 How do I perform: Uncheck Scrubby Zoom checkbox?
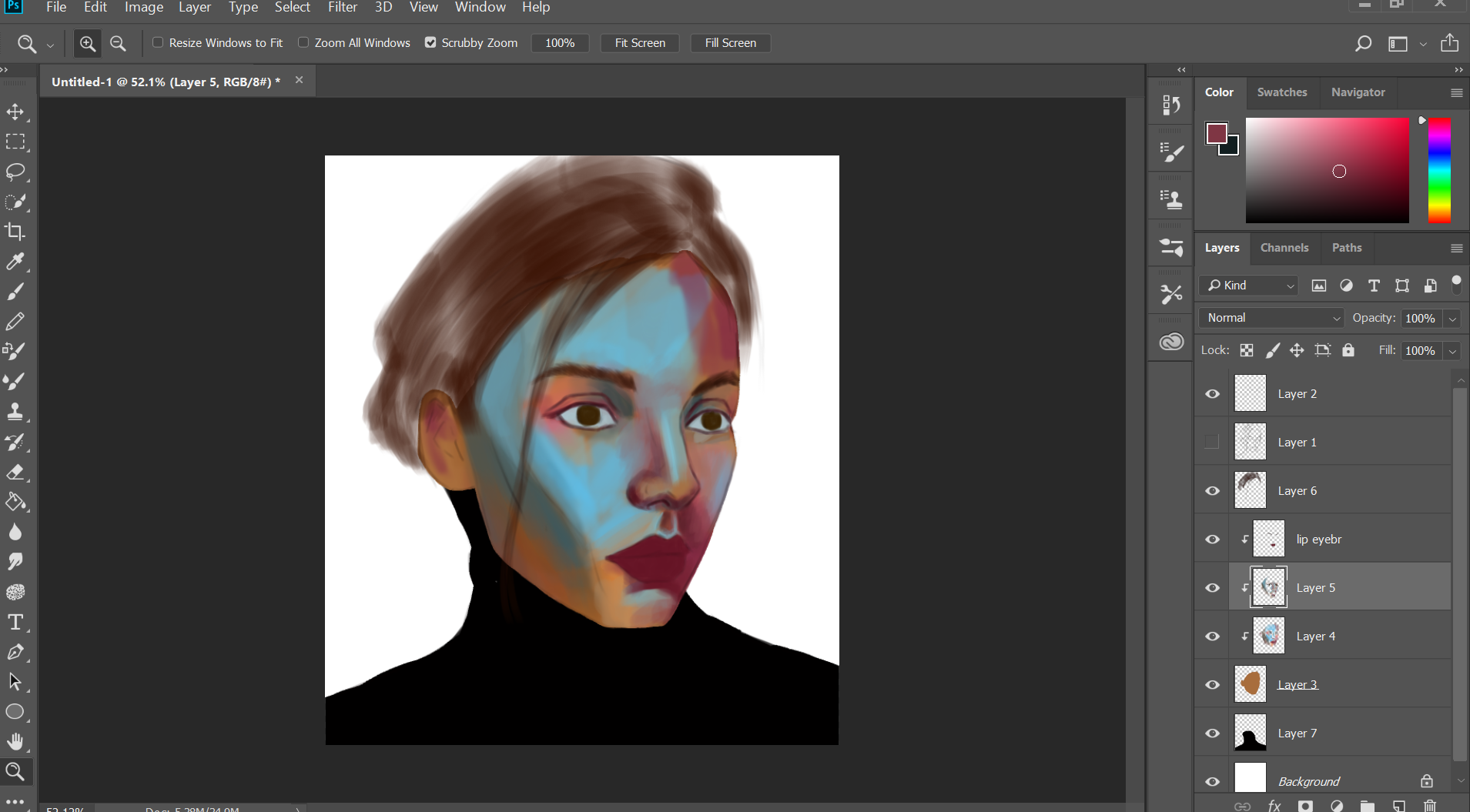430,42
